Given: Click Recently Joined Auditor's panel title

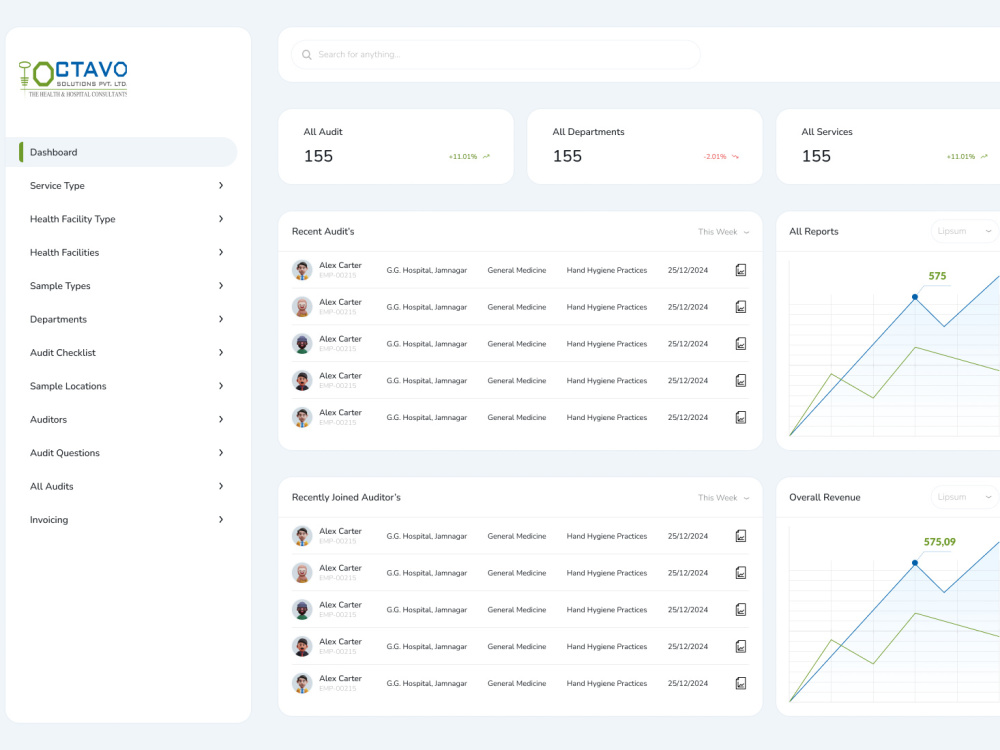Looking at the screenshot, I should 346,497.
